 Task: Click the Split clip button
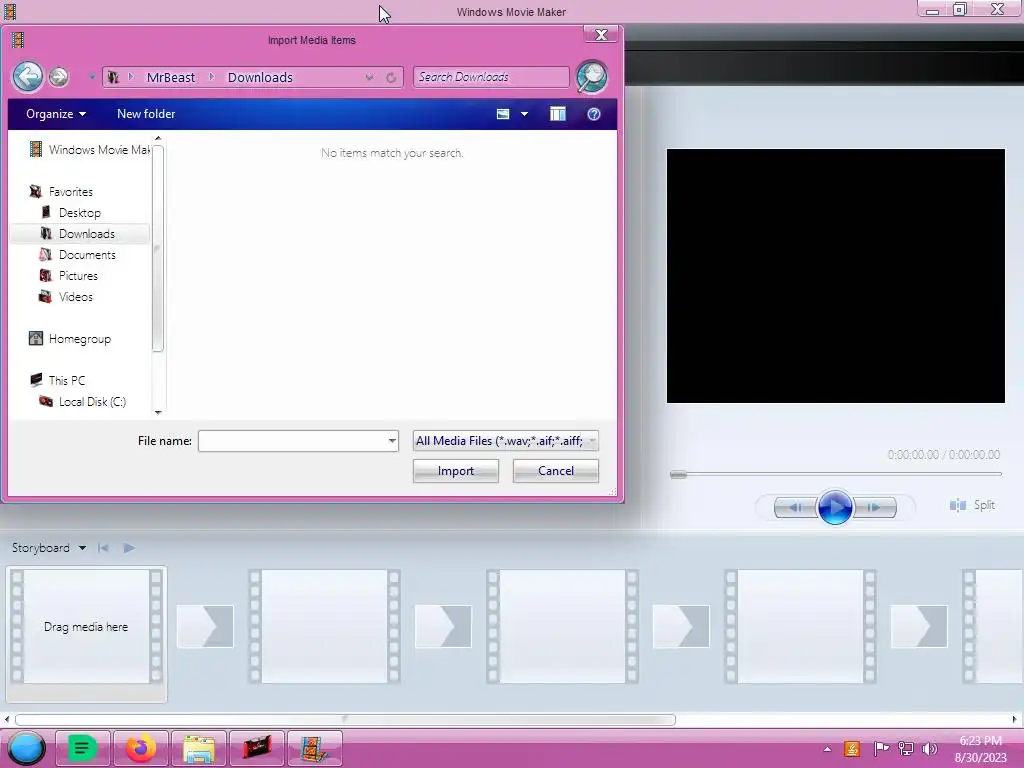[972, 505]
